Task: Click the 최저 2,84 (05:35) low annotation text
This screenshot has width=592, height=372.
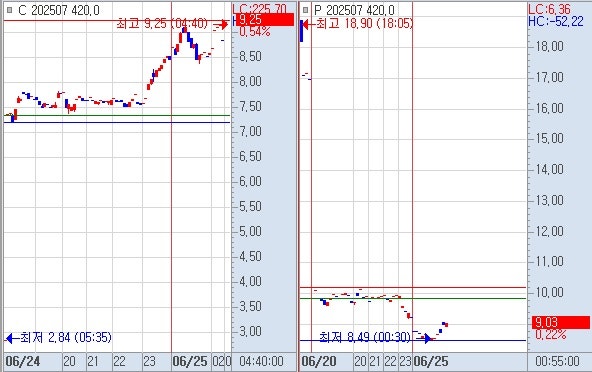Action: click(66, 337)
